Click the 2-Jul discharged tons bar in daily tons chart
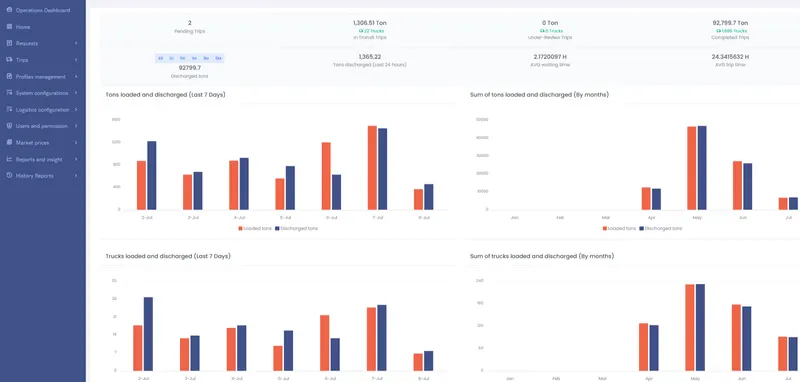 152,175
